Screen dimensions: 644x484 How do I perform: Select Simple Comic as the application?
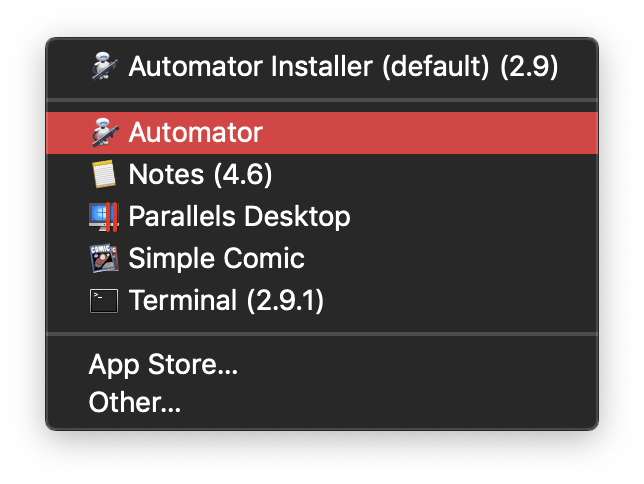tap(322, 258)
